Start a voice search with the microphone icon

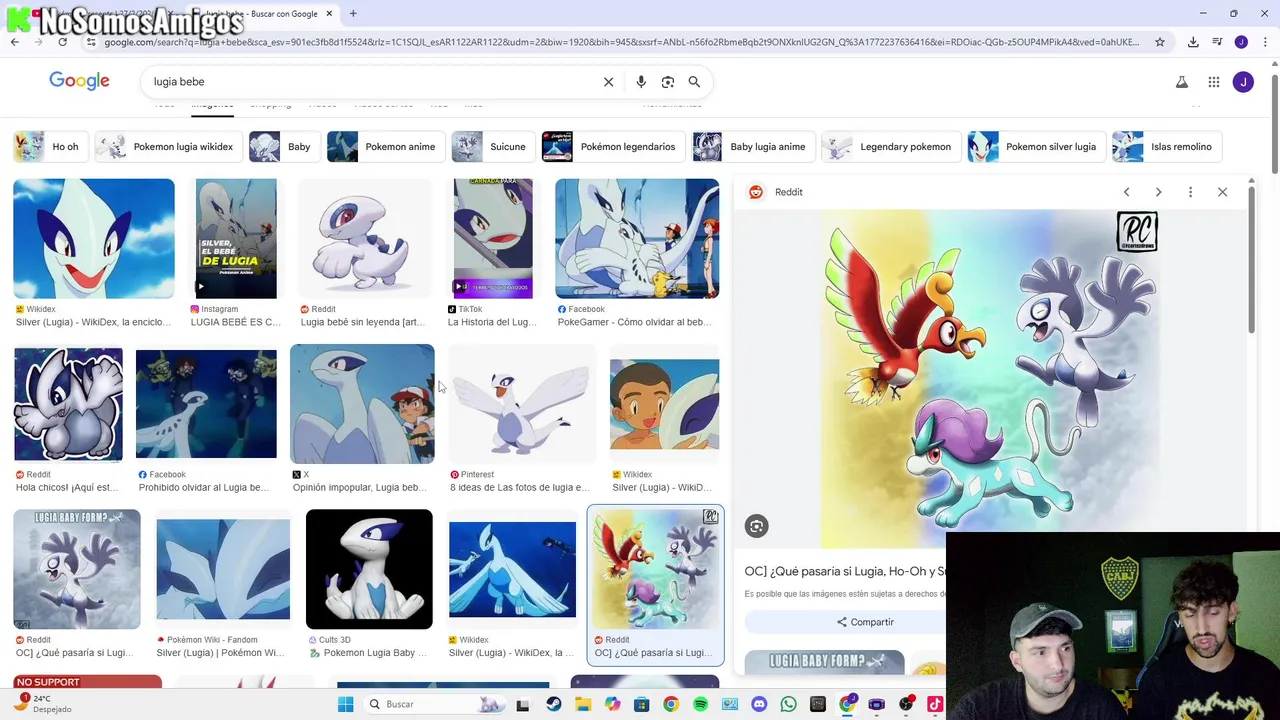point(641,82)
